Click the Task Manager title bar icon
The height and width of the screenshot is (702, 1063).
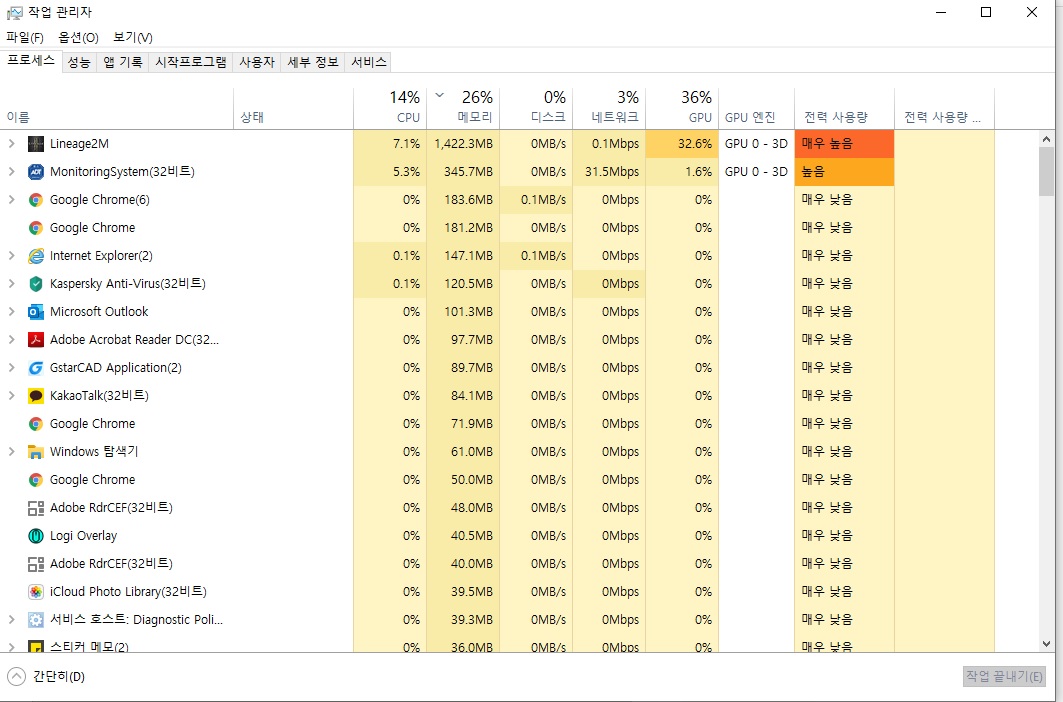point(14,12)
